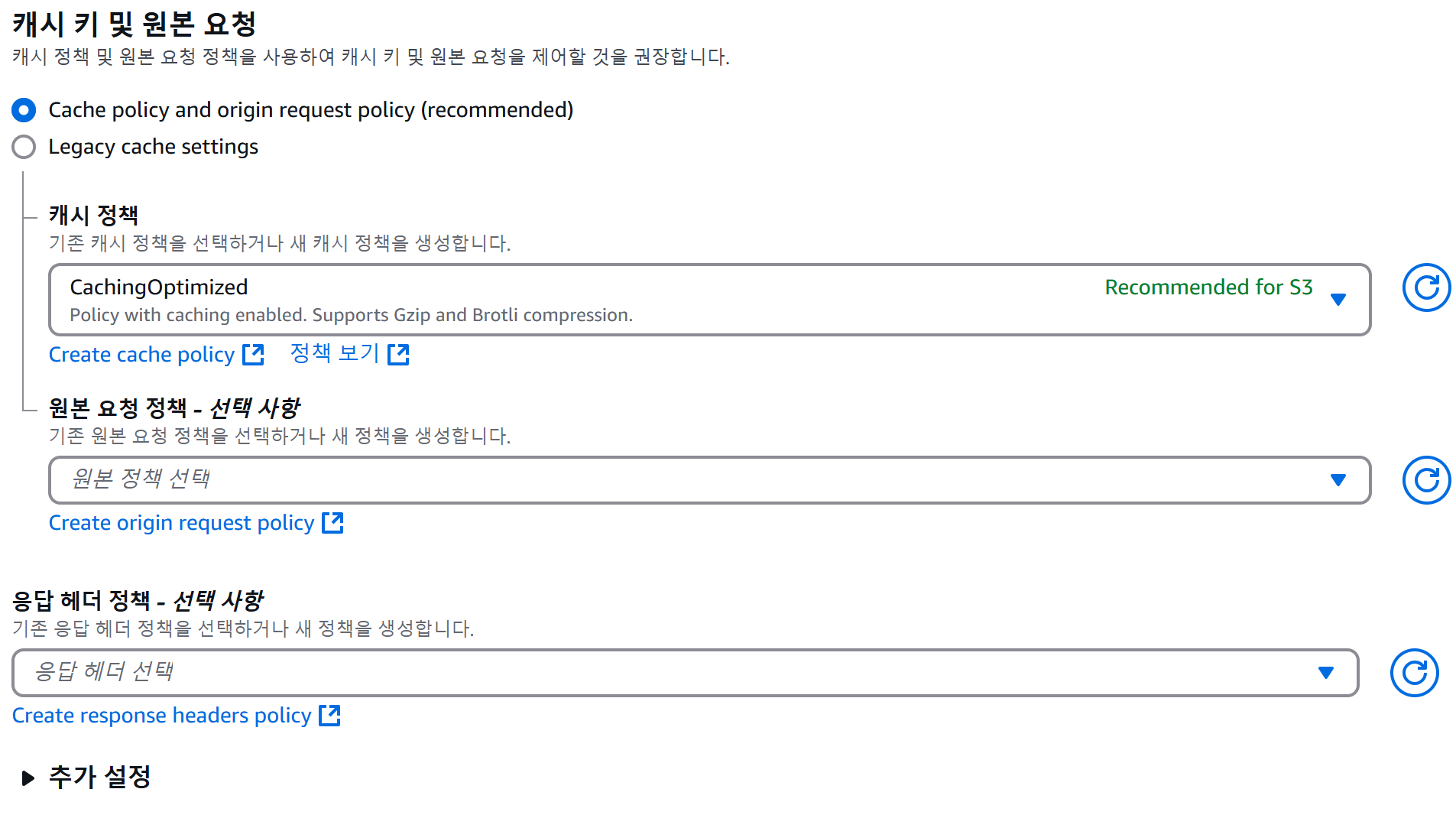Click the 정책 보기 link
The image size is (1456, 815).
point(334,353)
